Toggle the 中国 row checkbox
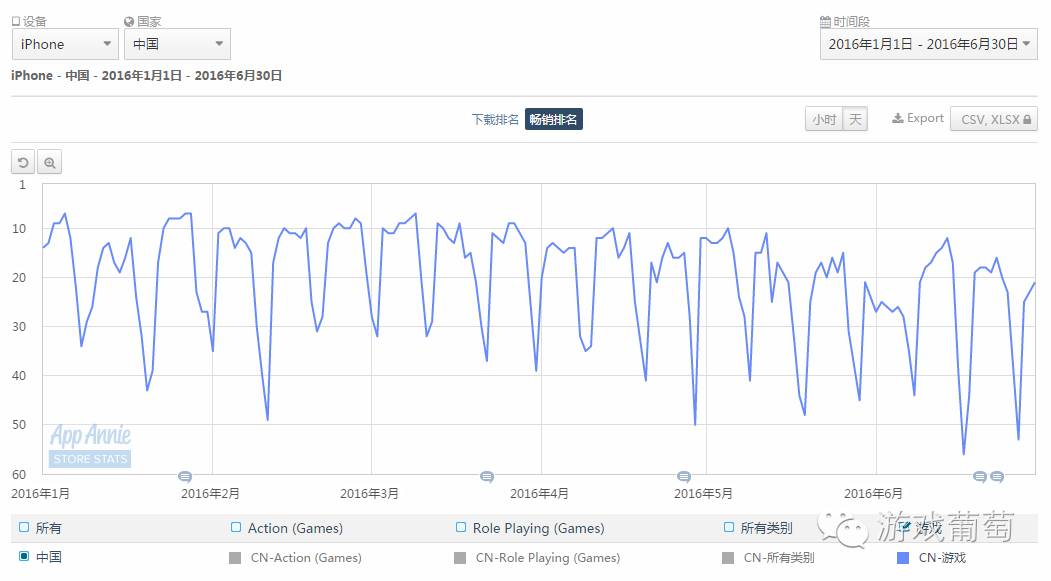 click(24, 556)
